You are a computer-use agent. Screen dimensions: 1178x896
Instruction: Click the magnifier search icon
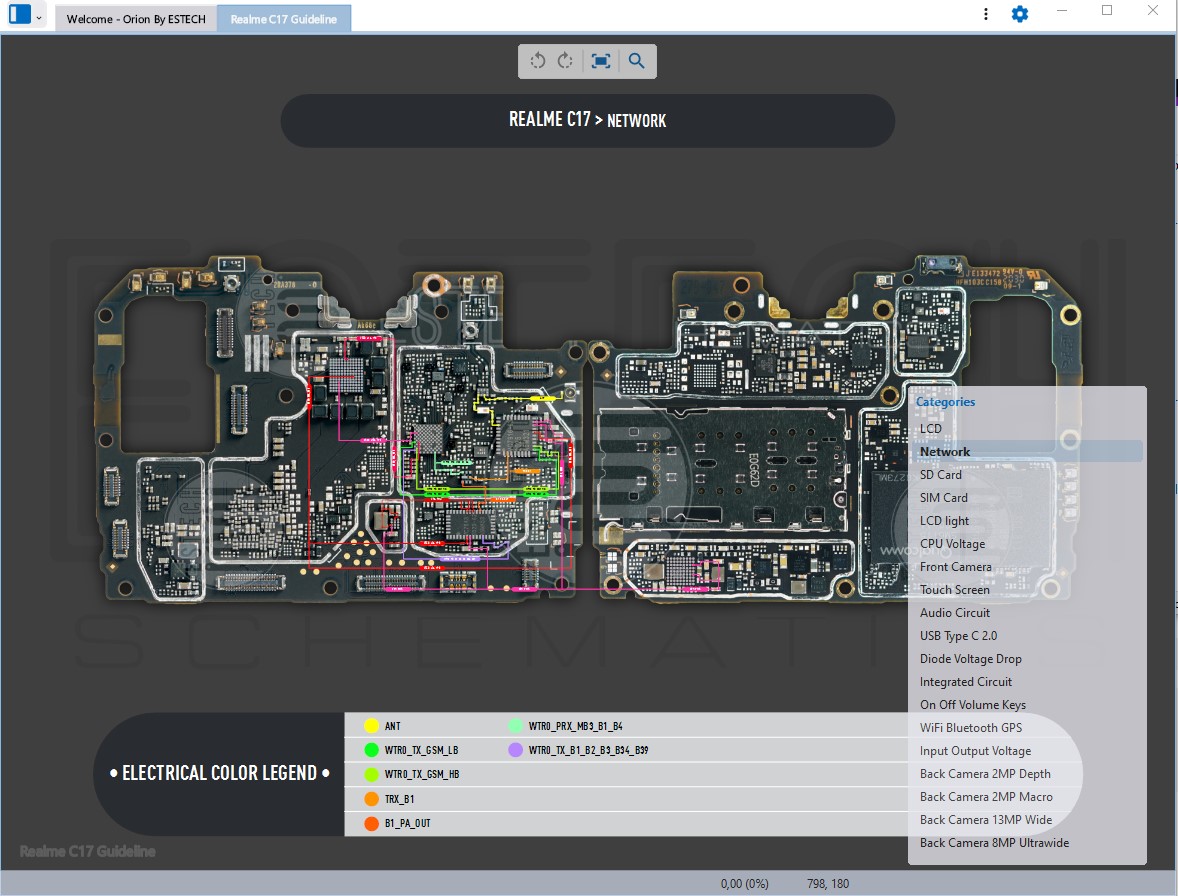coord(637,61)
